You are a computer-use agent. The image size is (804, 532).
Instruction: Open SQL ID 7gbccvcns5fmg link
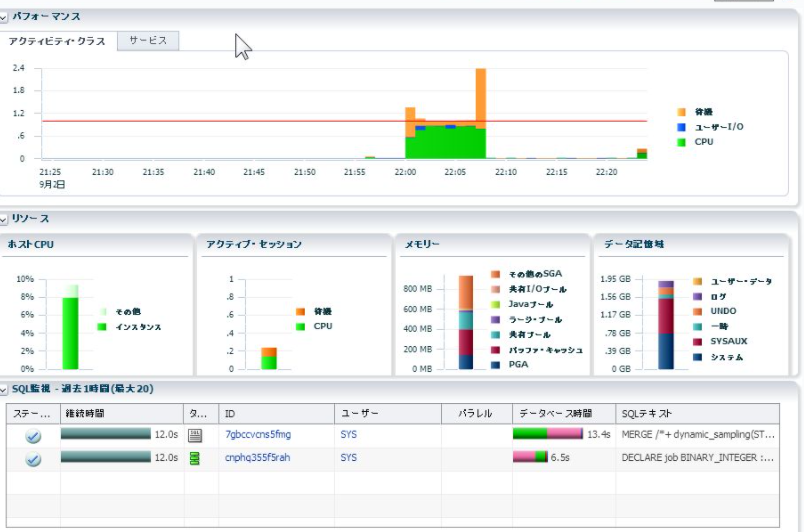(258, 435)
